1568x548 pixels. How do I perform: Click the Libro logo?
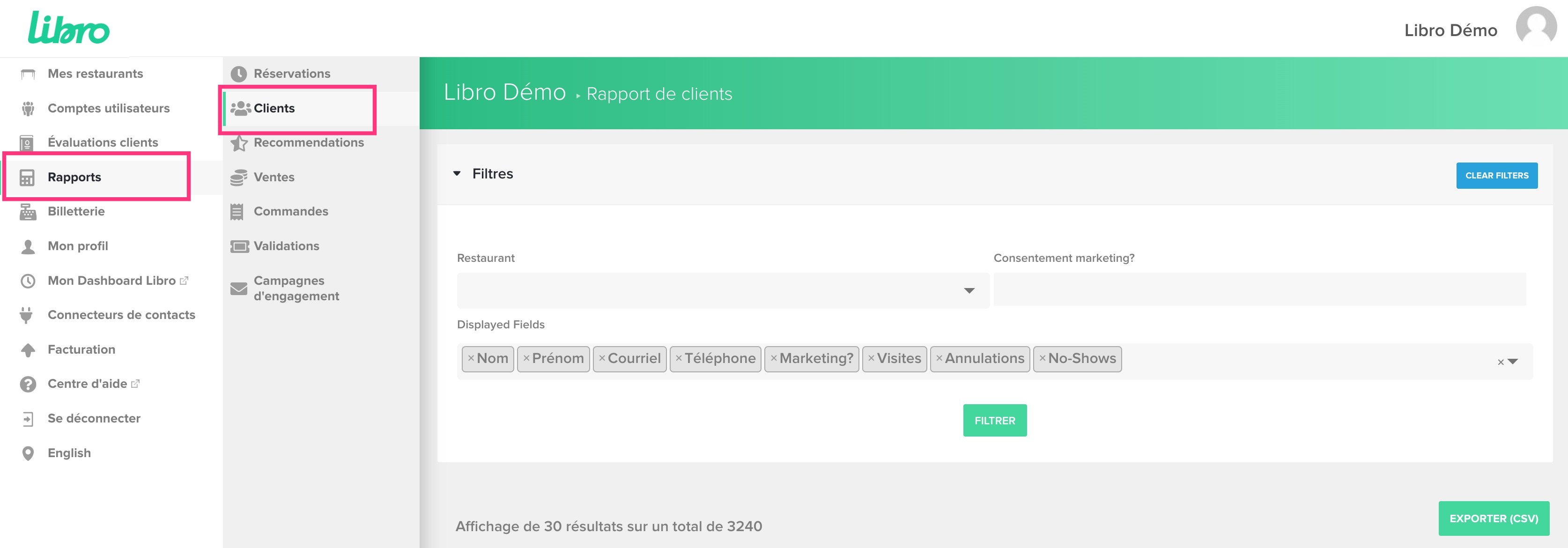pos(68,28)
